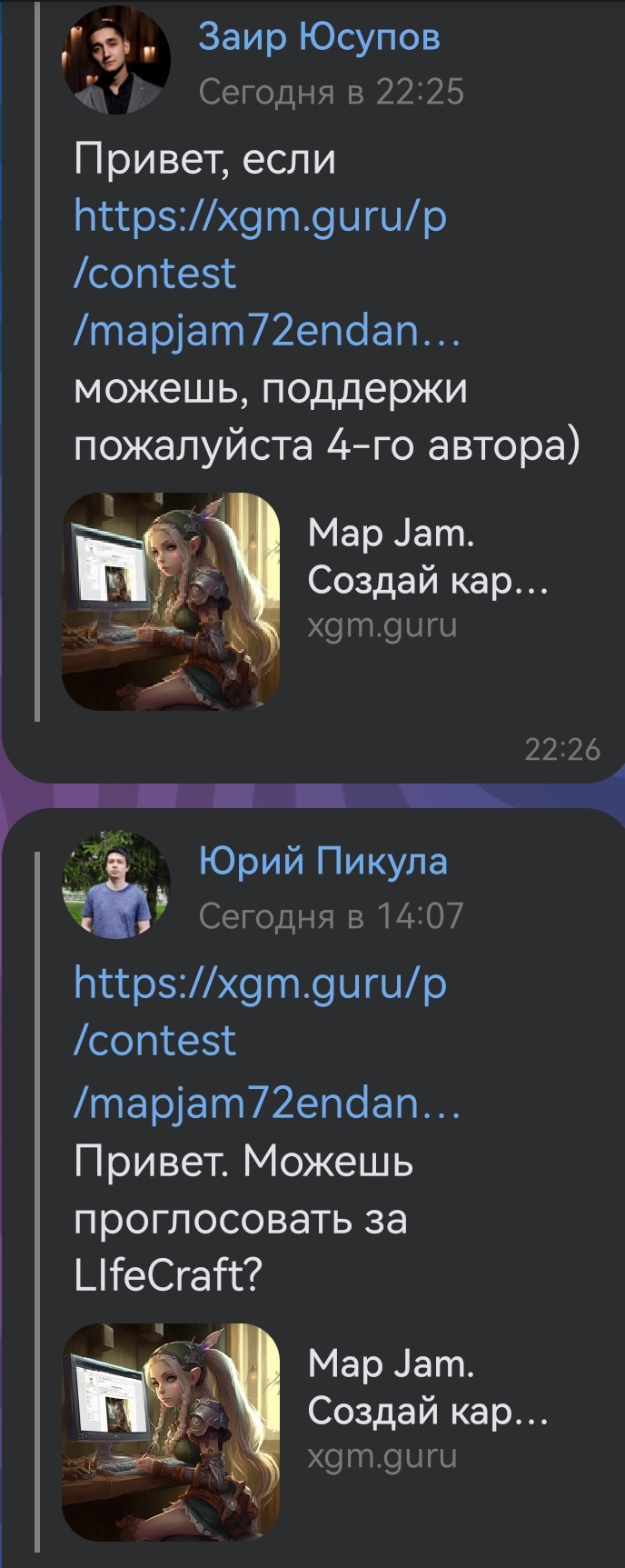Viewport: 625px width, 1568px height.
Task: Click the greeting 'Привет, если'
Action: [204, 161]
